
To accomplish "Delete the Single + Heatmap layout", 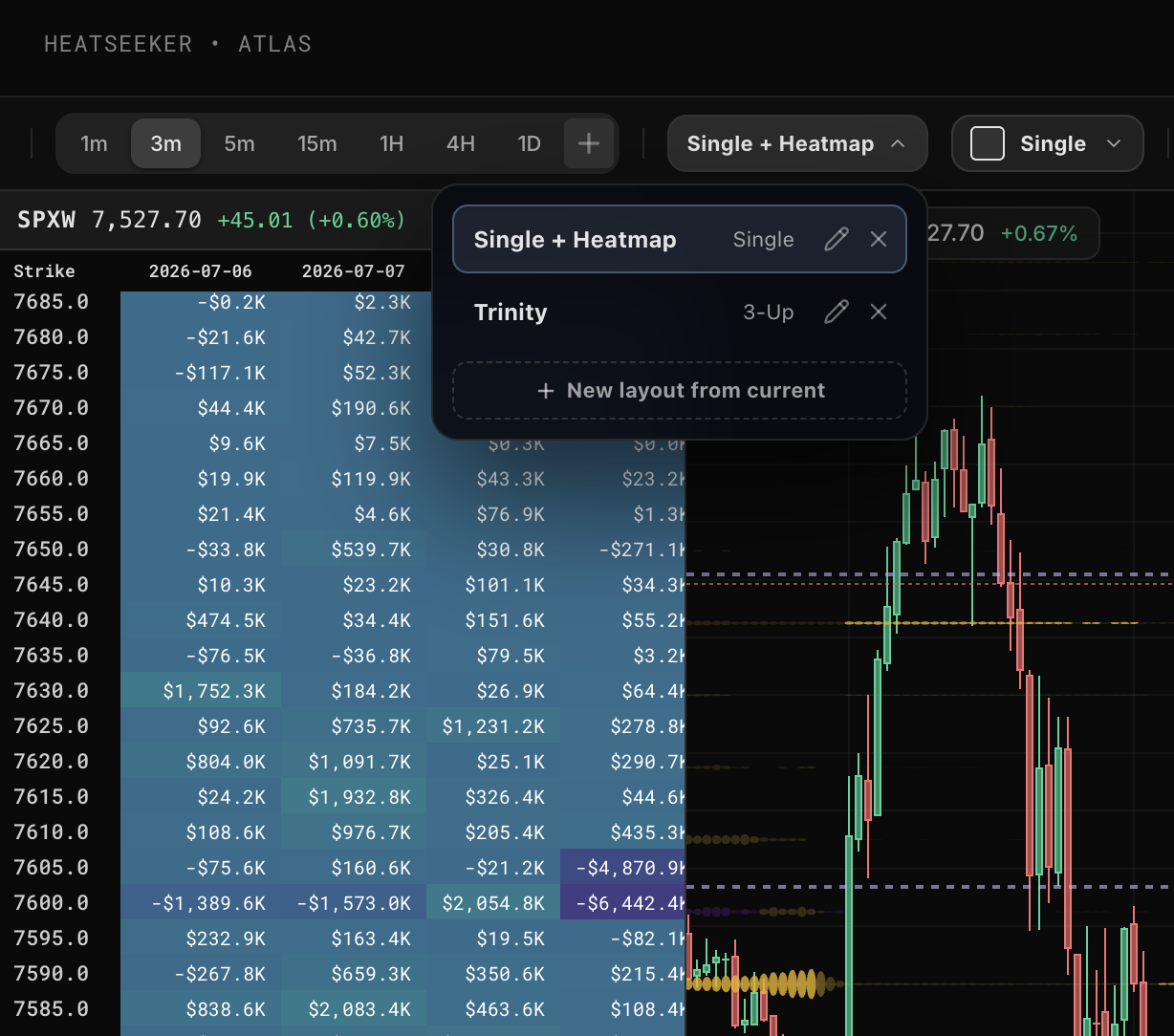I will click(879, 239).
